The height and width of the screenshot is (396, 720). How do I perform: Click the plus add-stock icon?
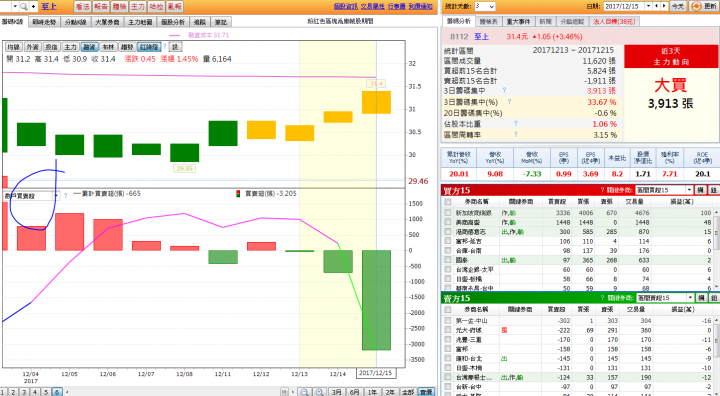point(34,6)
